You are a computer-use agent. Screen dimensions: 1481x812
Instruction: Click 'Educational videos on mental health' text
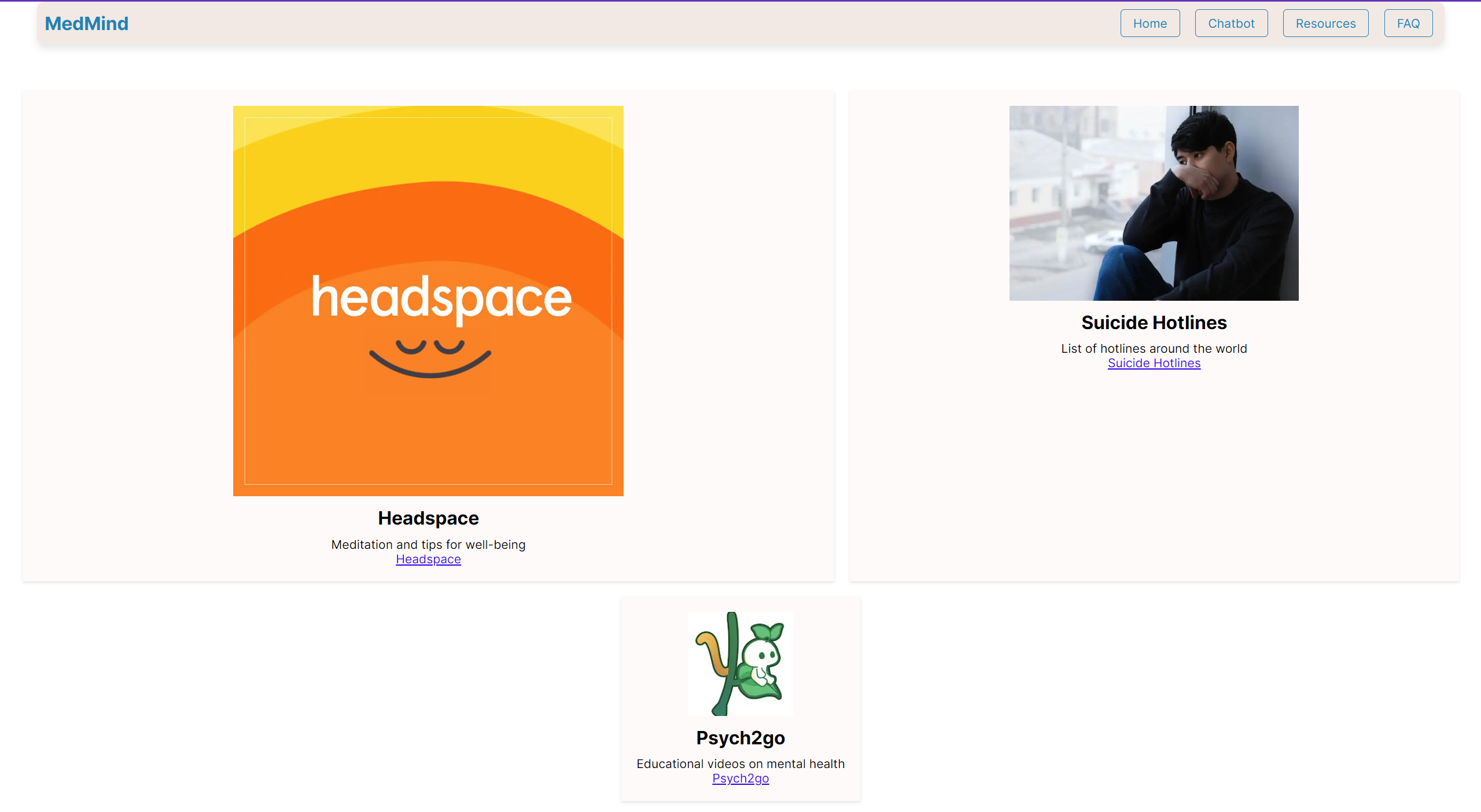740,763
